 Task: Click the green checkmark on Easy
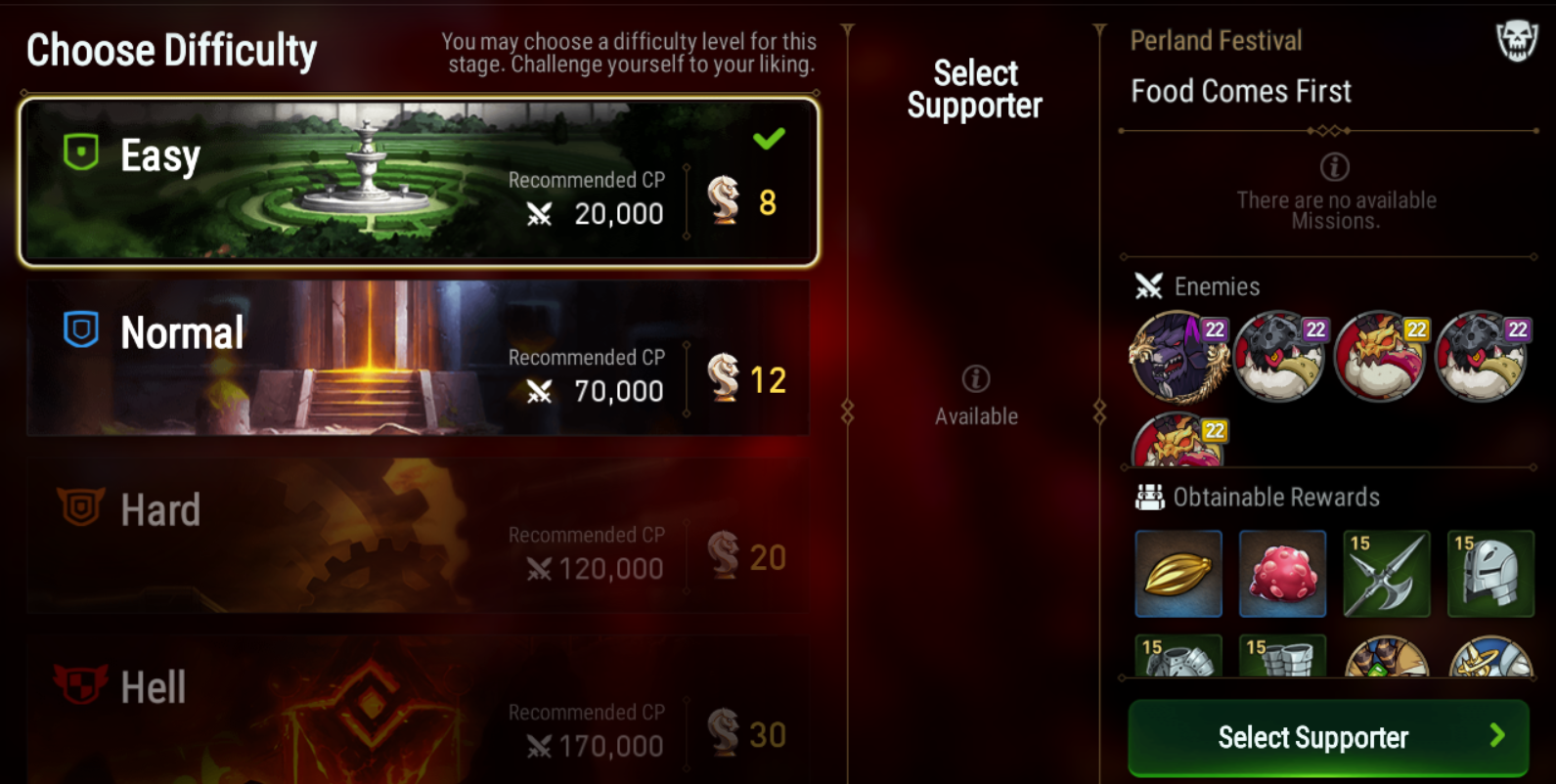pyautogui.click(x=769, y=139)
